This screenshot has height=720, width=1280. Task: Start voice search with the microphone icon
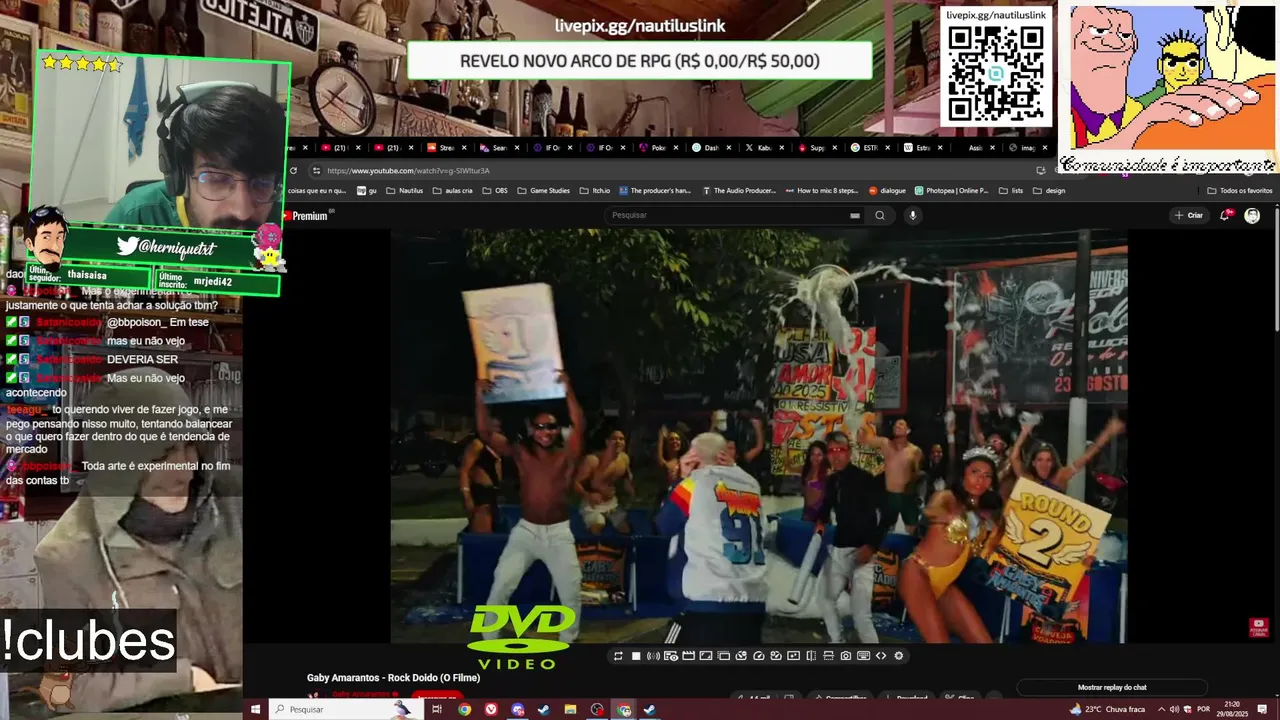point(912,215)
